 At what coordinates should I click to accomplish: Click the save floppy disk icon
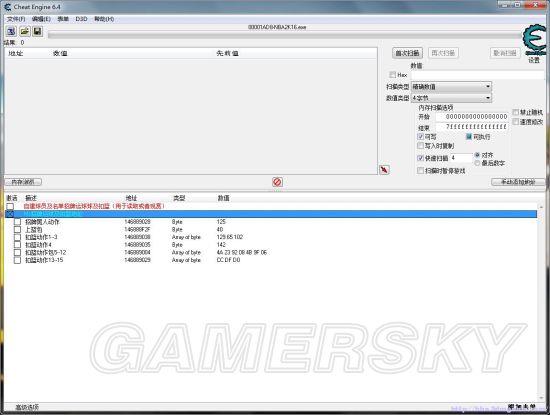point(37,31)
